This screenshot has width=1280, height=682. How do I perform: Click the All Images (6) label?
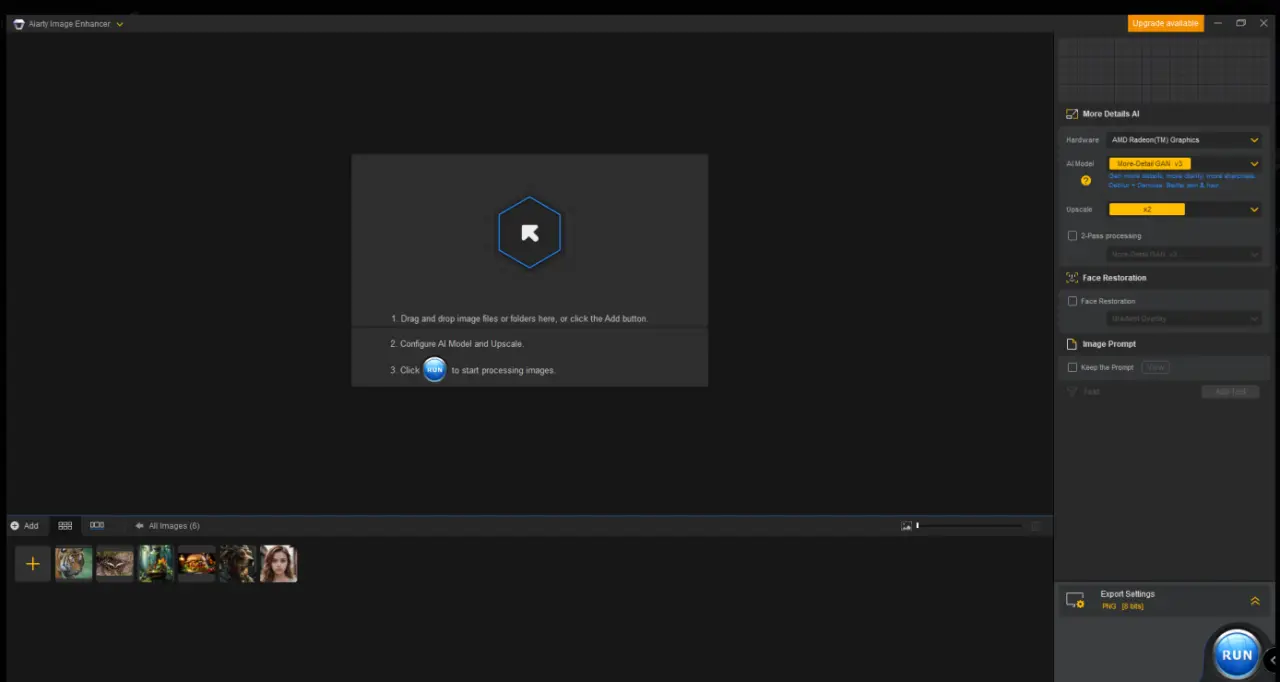[174, 526]
